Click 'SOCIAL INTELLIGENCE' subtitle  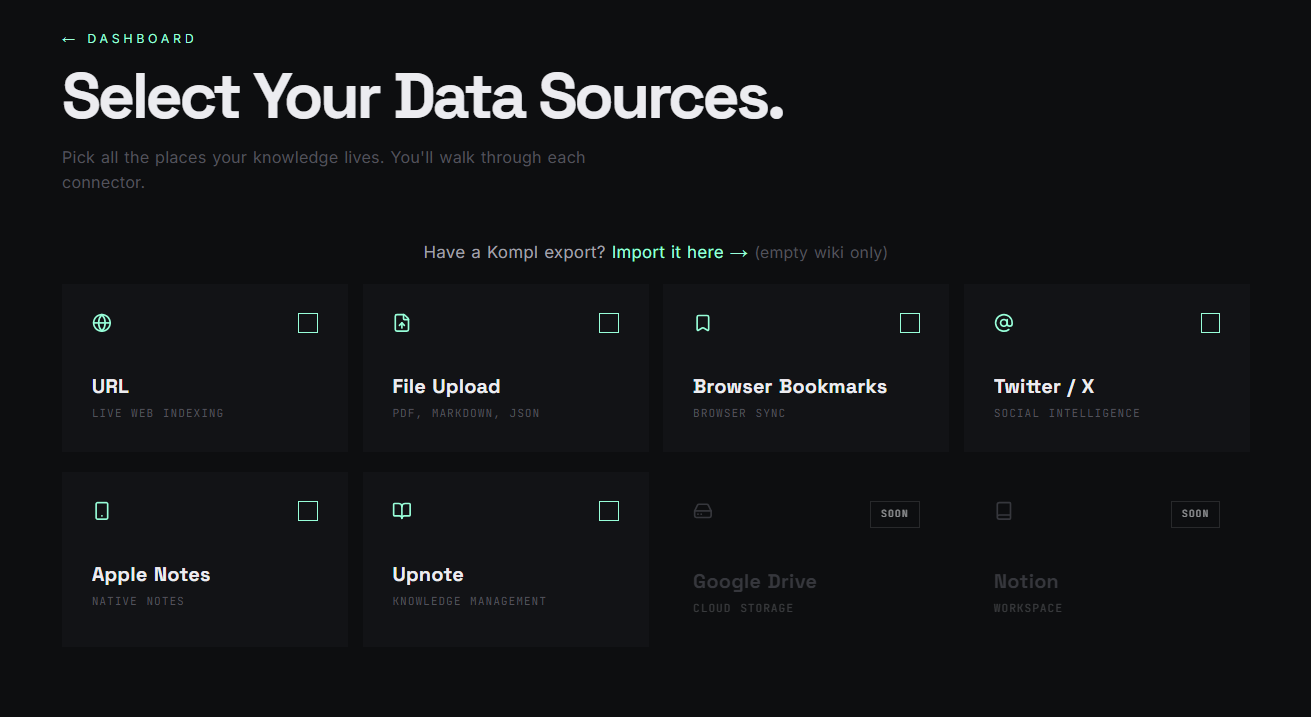1067,413
